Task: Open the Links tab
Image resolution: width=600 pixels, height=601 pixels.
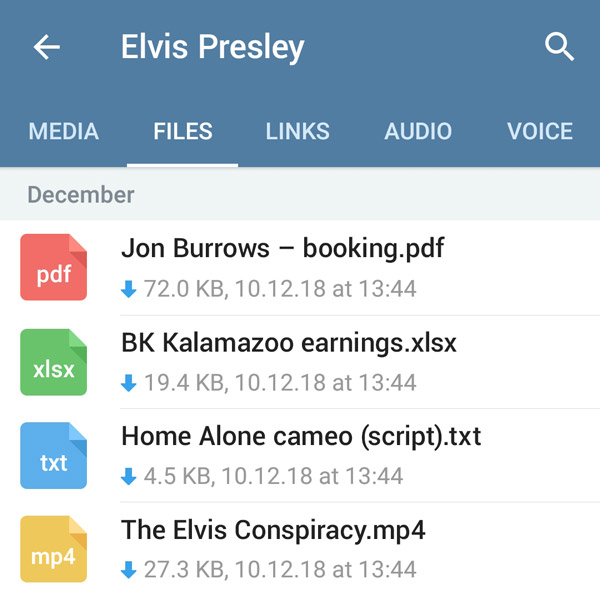Action: (x=298, y=131)
